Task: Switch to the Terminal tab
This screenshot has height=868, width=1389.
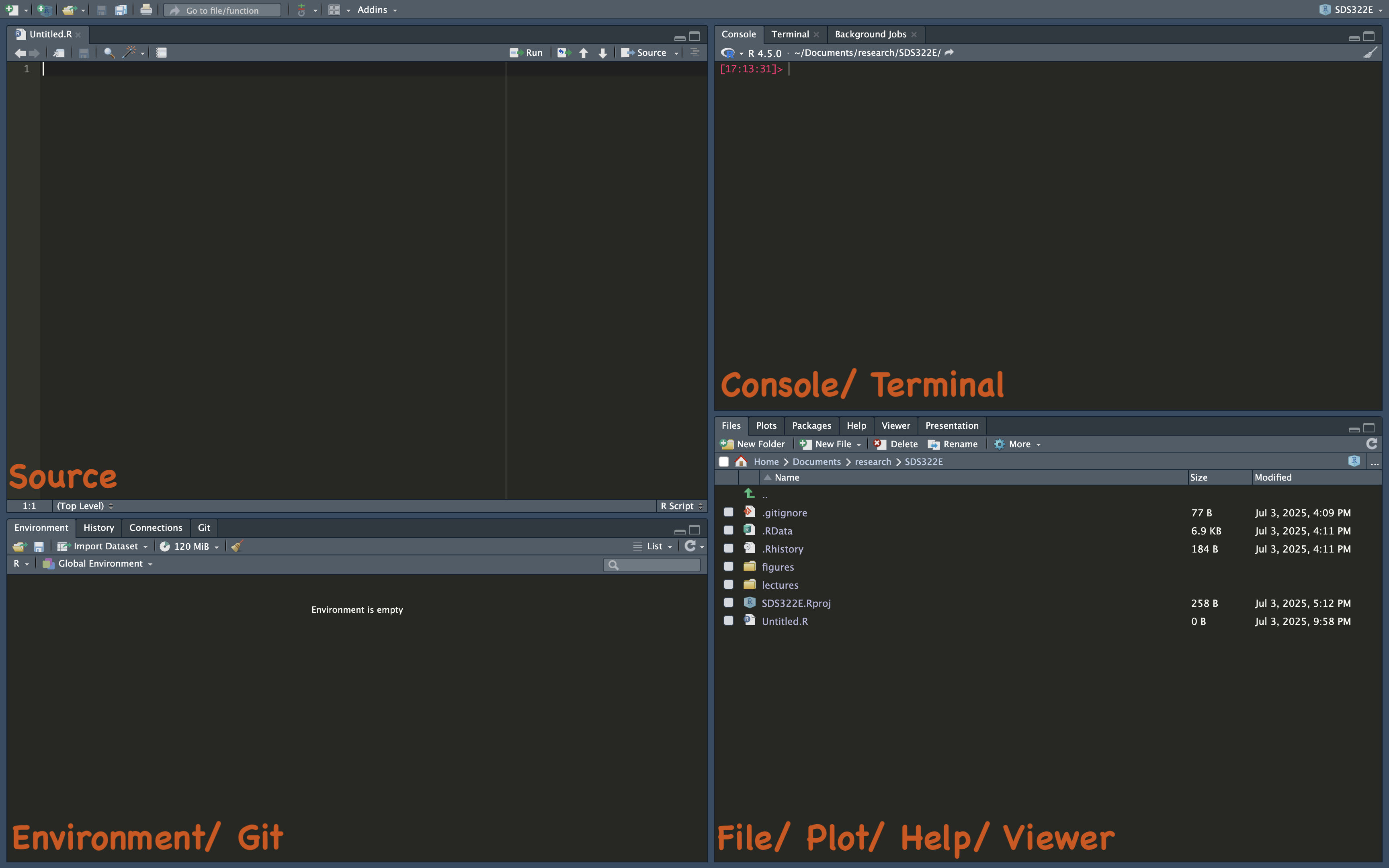Action: click(790, 35)
